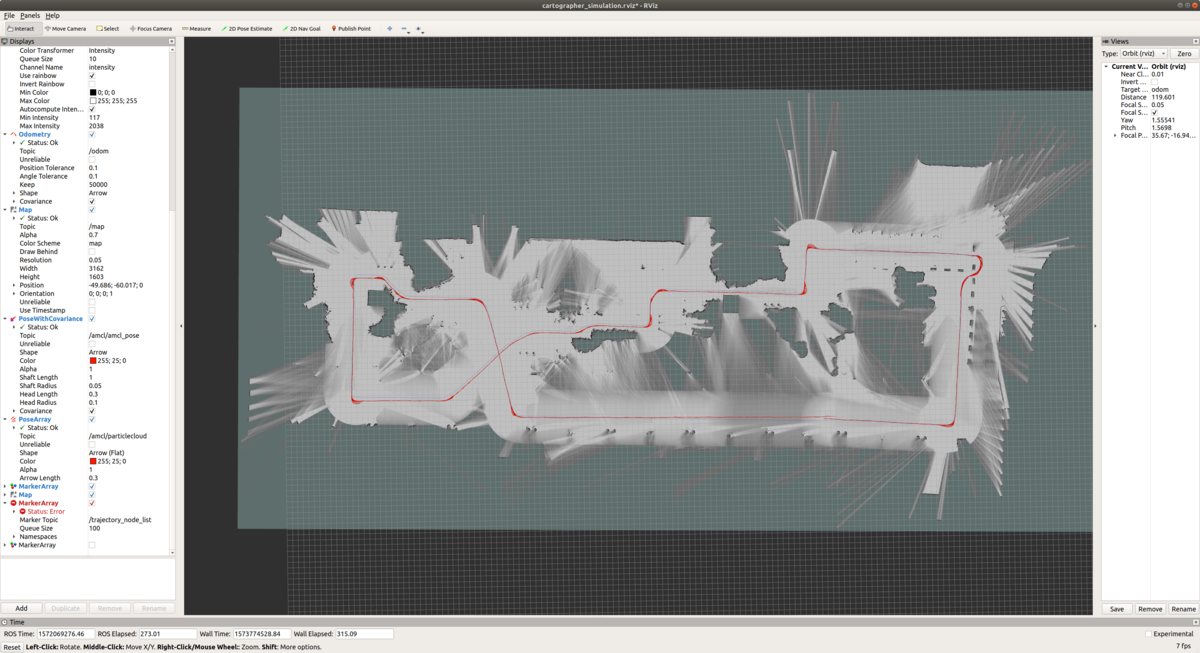1200x653 pixels.
Task: Save the current view with Save button
Action: (x=1117, y=609)
